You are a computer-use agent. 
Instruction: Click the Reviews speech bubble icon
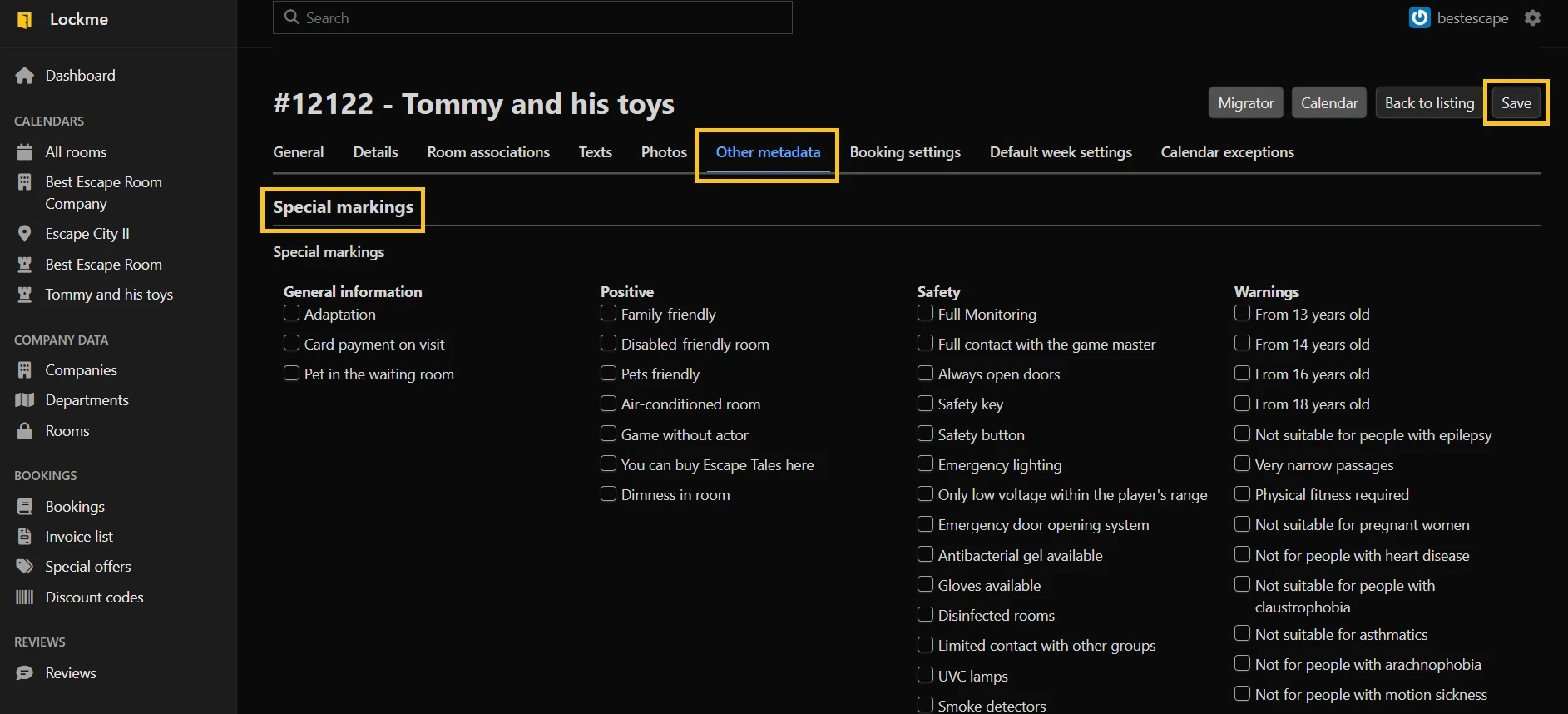point(25,673)
